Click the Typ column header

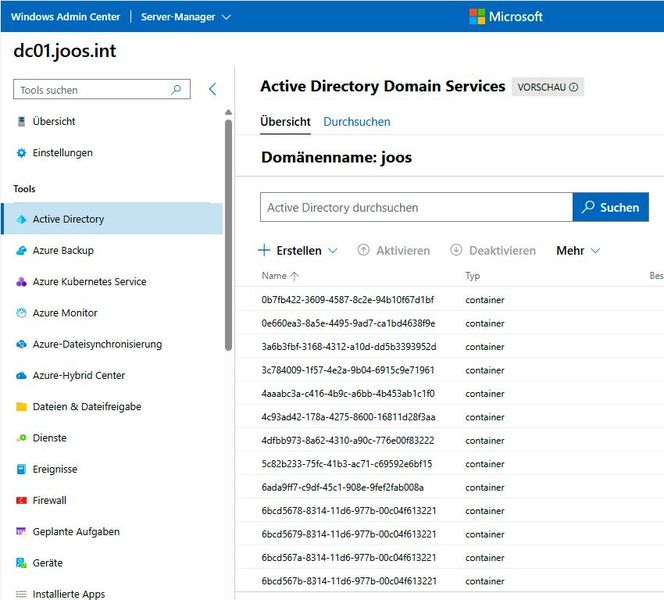click(473, 276)
